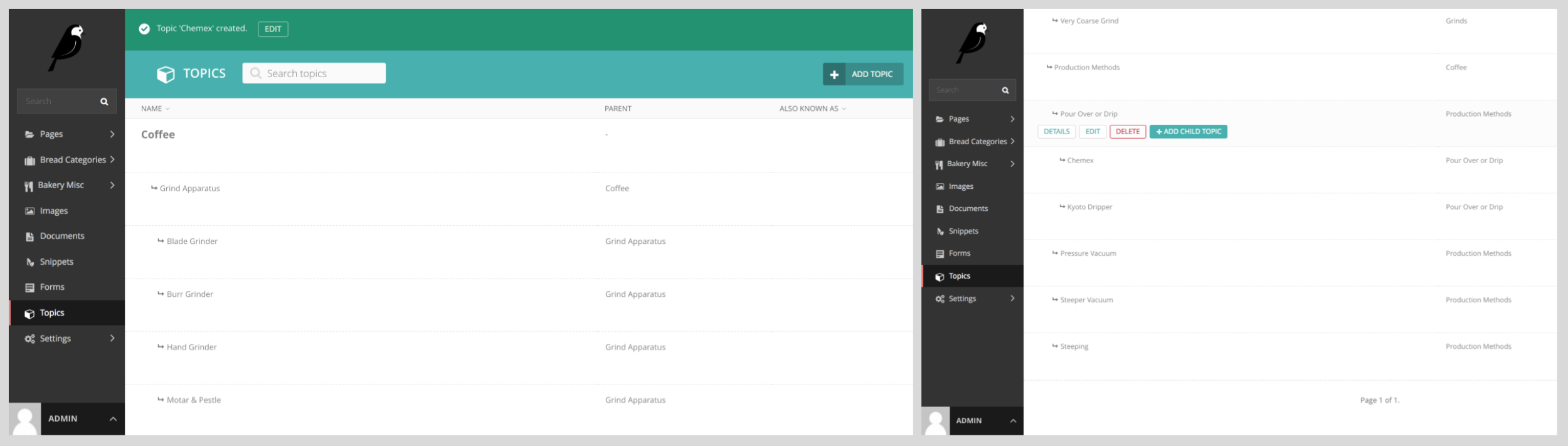
Task: Click the Bread Categories icon in the left screenshot's sidebar
Action: pyautogui.click(x=29, y=161)
